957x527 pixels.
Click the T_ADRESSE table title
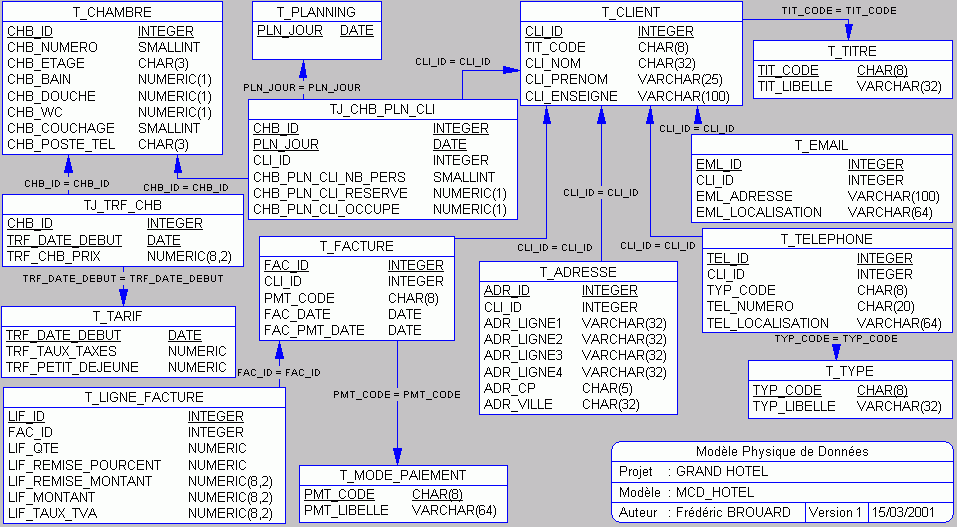pyautogui.click(x=578, y=272)
